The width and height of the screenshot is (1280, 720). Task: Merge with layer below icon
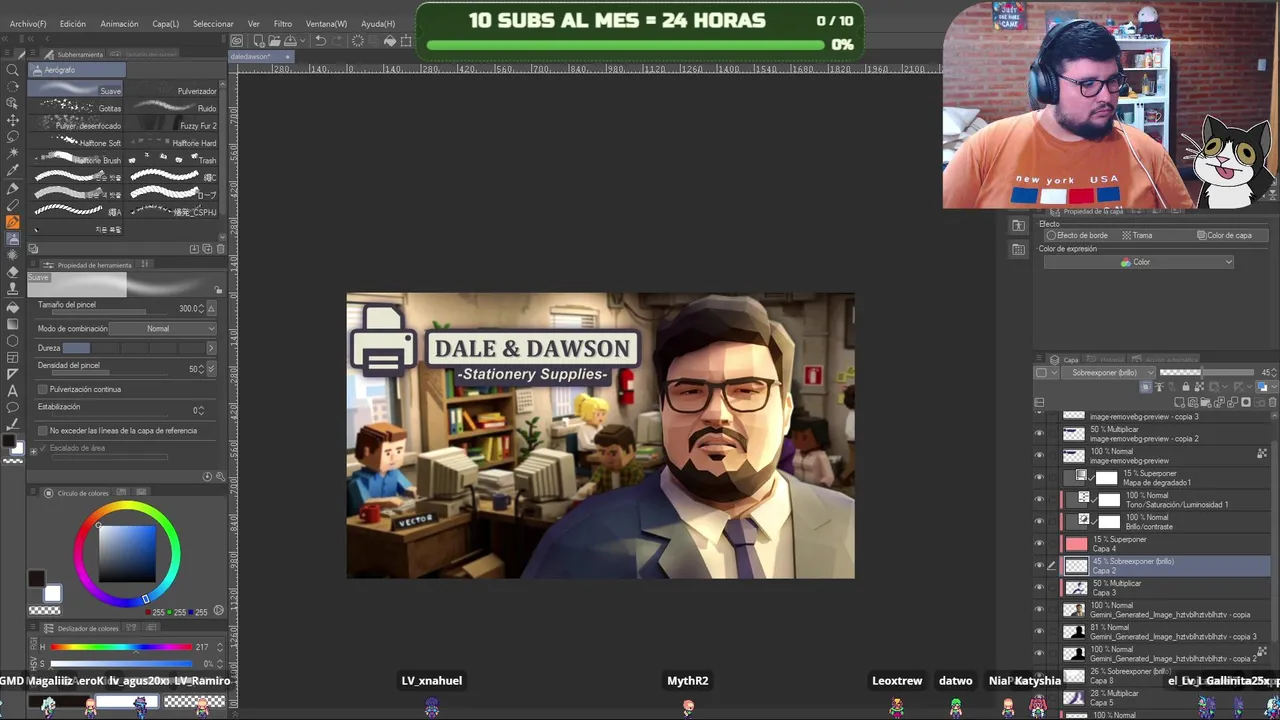1232,402
